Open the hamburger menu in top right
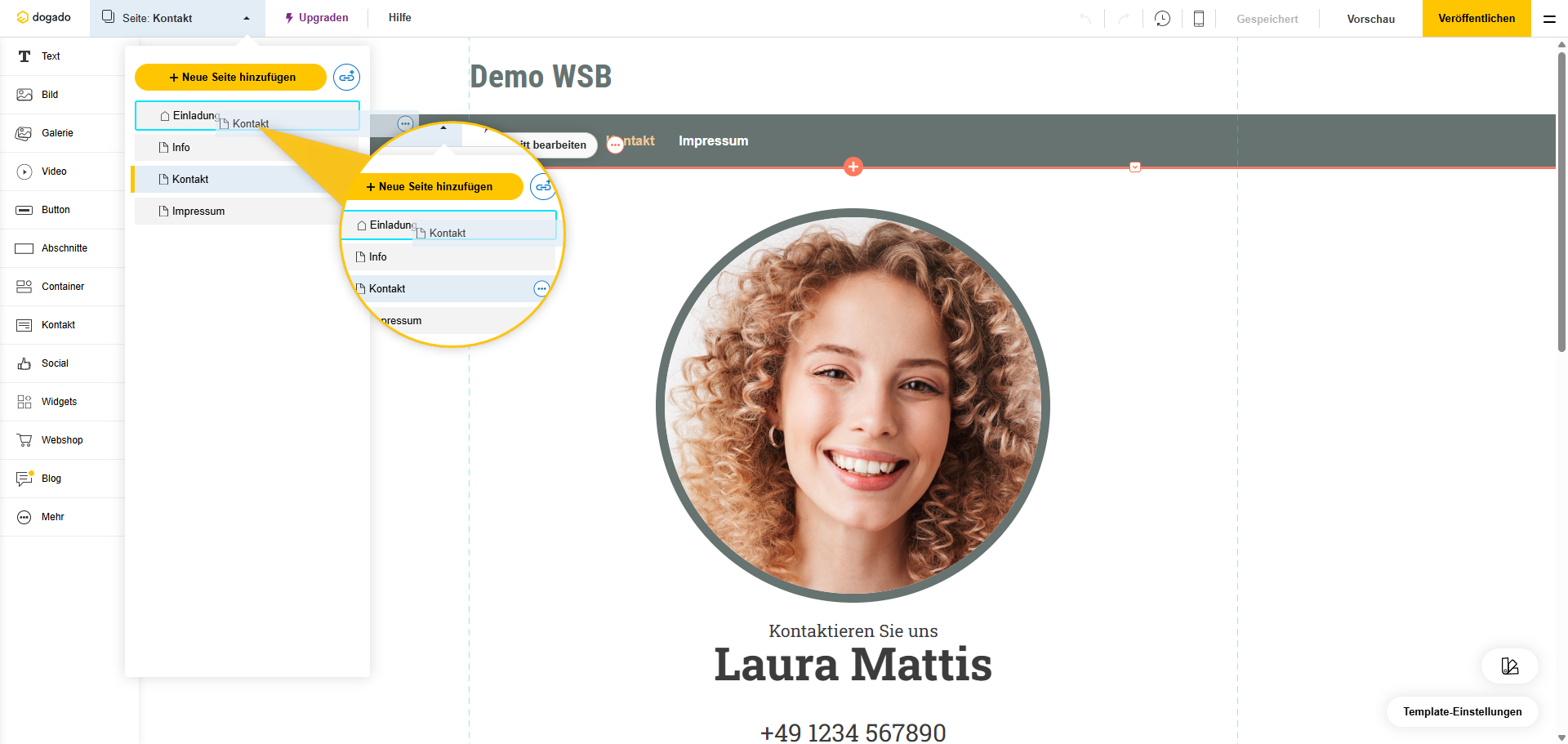 pyautogui.click(x=1548, y=19)
